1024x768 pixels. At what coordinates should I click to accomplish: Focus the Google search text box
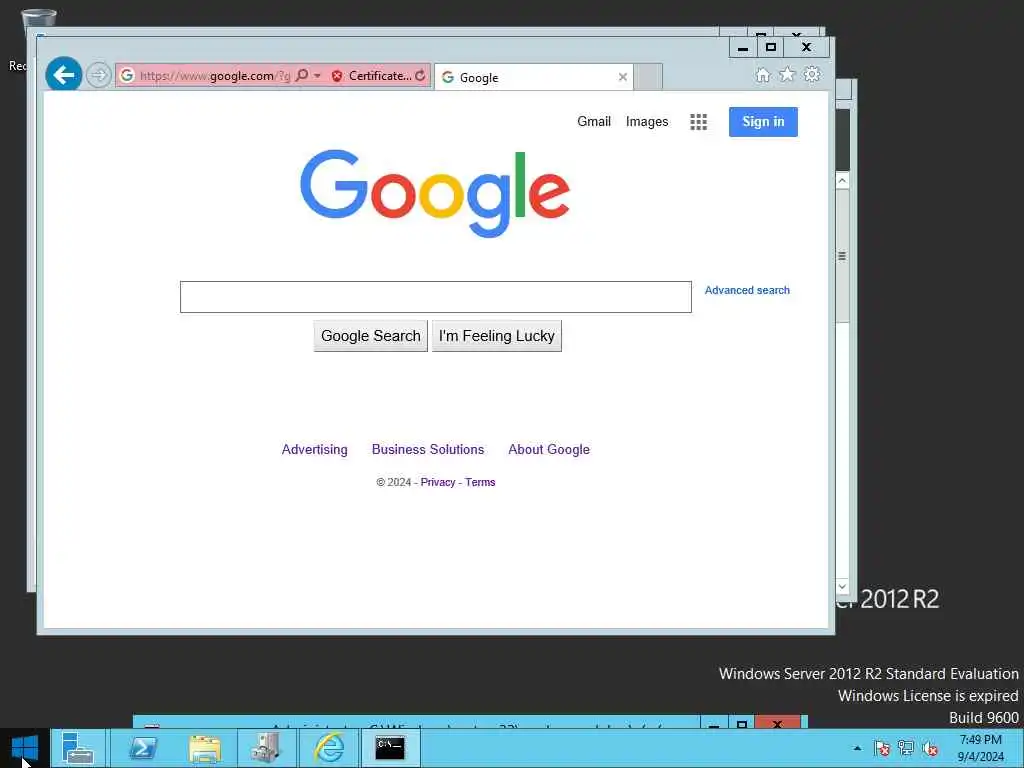pyautogui.click(x=436, y=296)
